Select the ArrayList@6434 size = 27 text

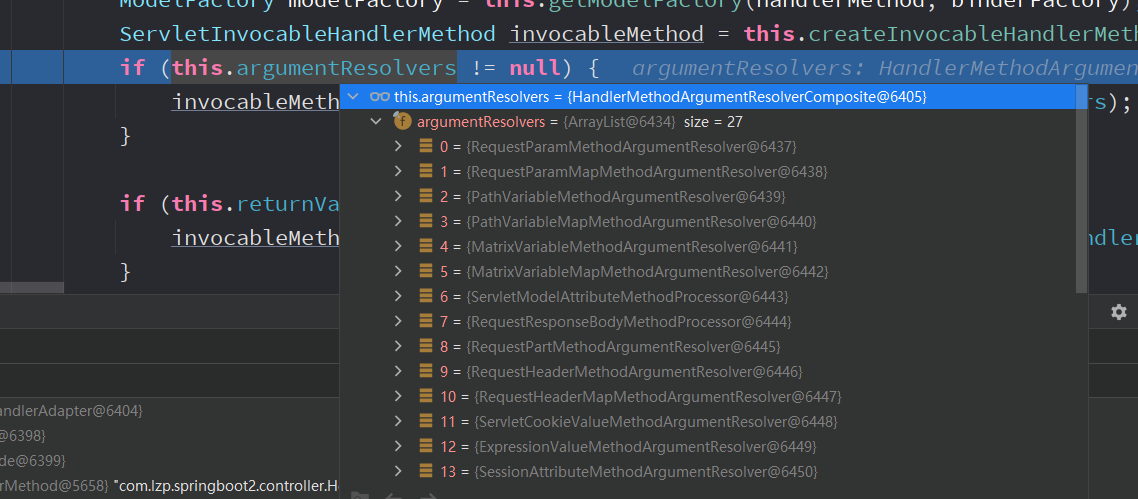tap(652, 122)
